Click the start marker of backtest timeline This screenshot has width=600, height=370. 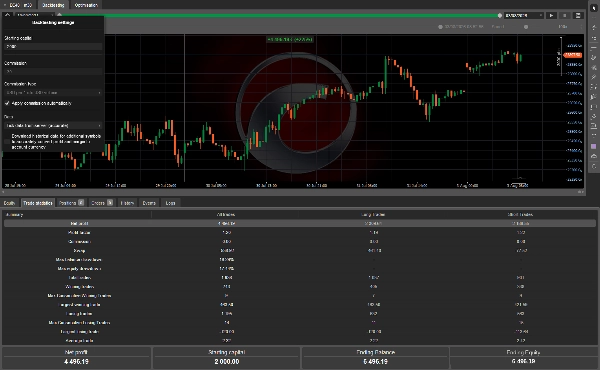59,15
